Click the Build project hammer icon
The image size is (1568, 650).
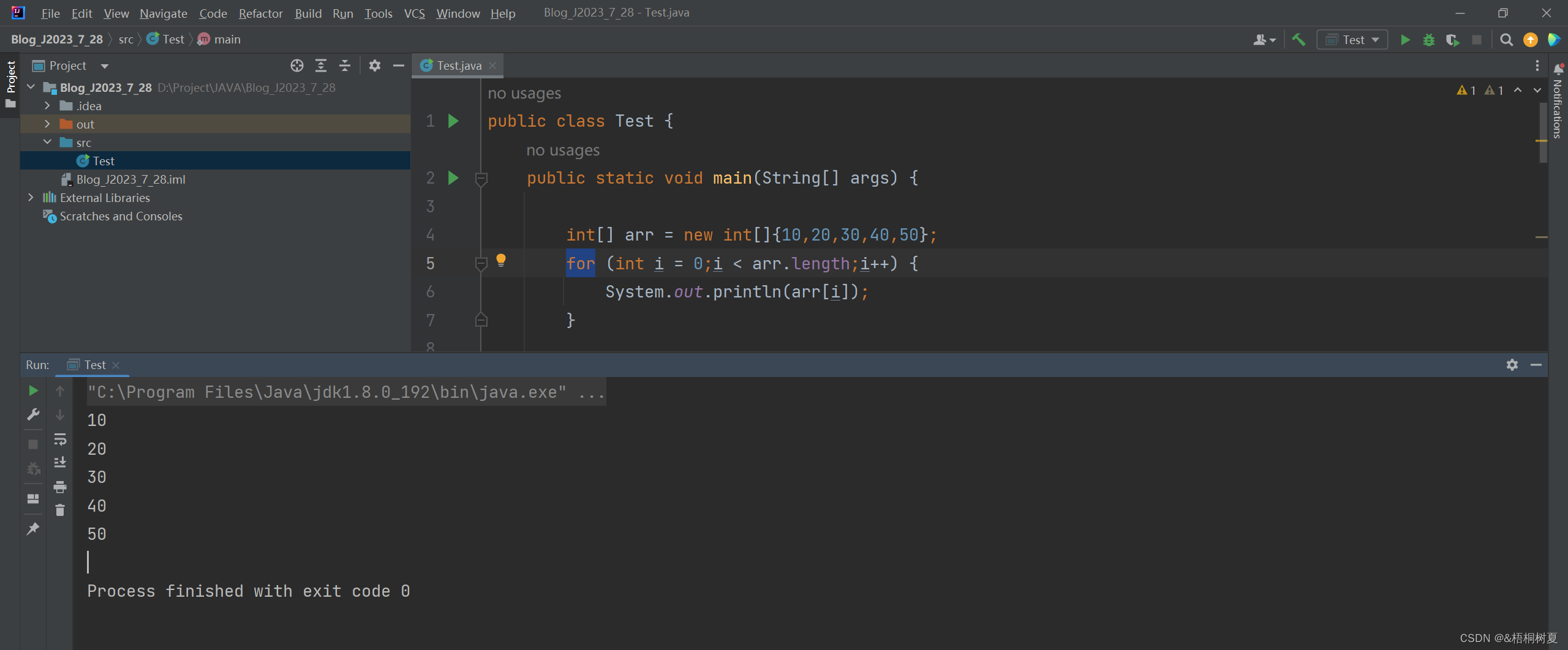pyautogui.click(x=1298, y=40)
